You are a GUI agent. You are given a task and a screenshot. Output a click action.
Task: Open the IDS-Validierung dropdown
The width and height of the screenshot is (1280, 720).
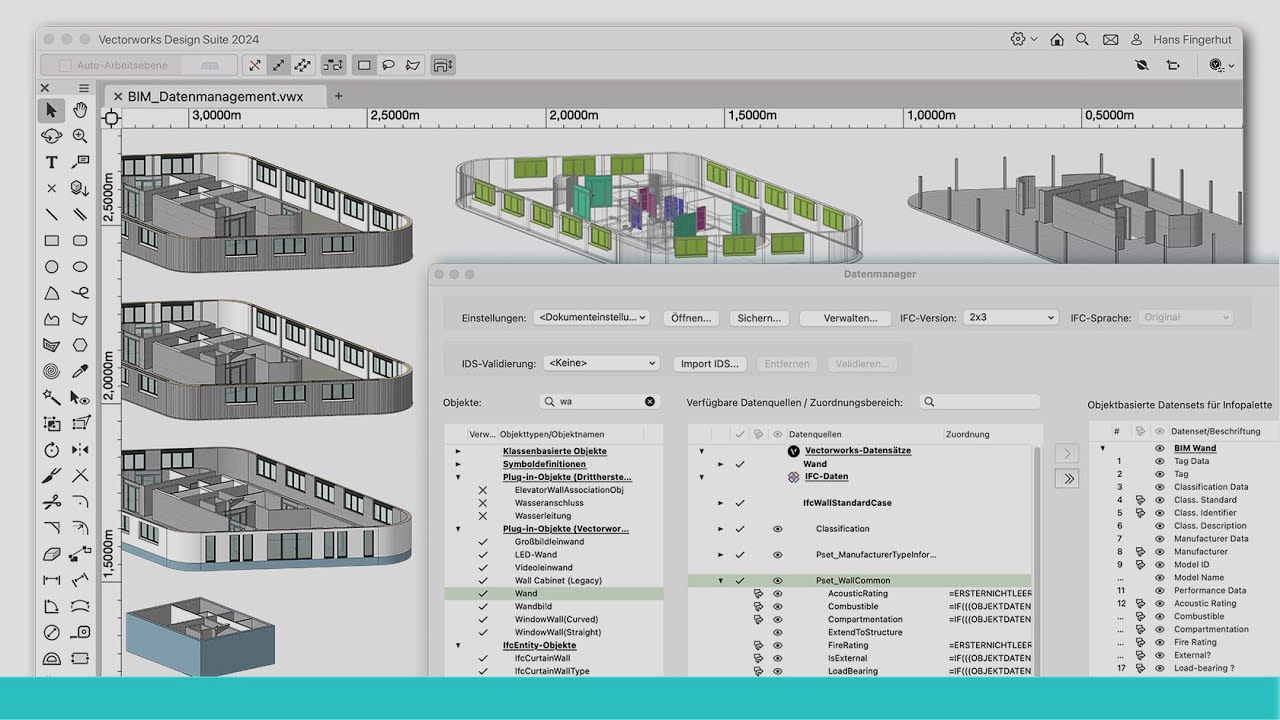602,363
